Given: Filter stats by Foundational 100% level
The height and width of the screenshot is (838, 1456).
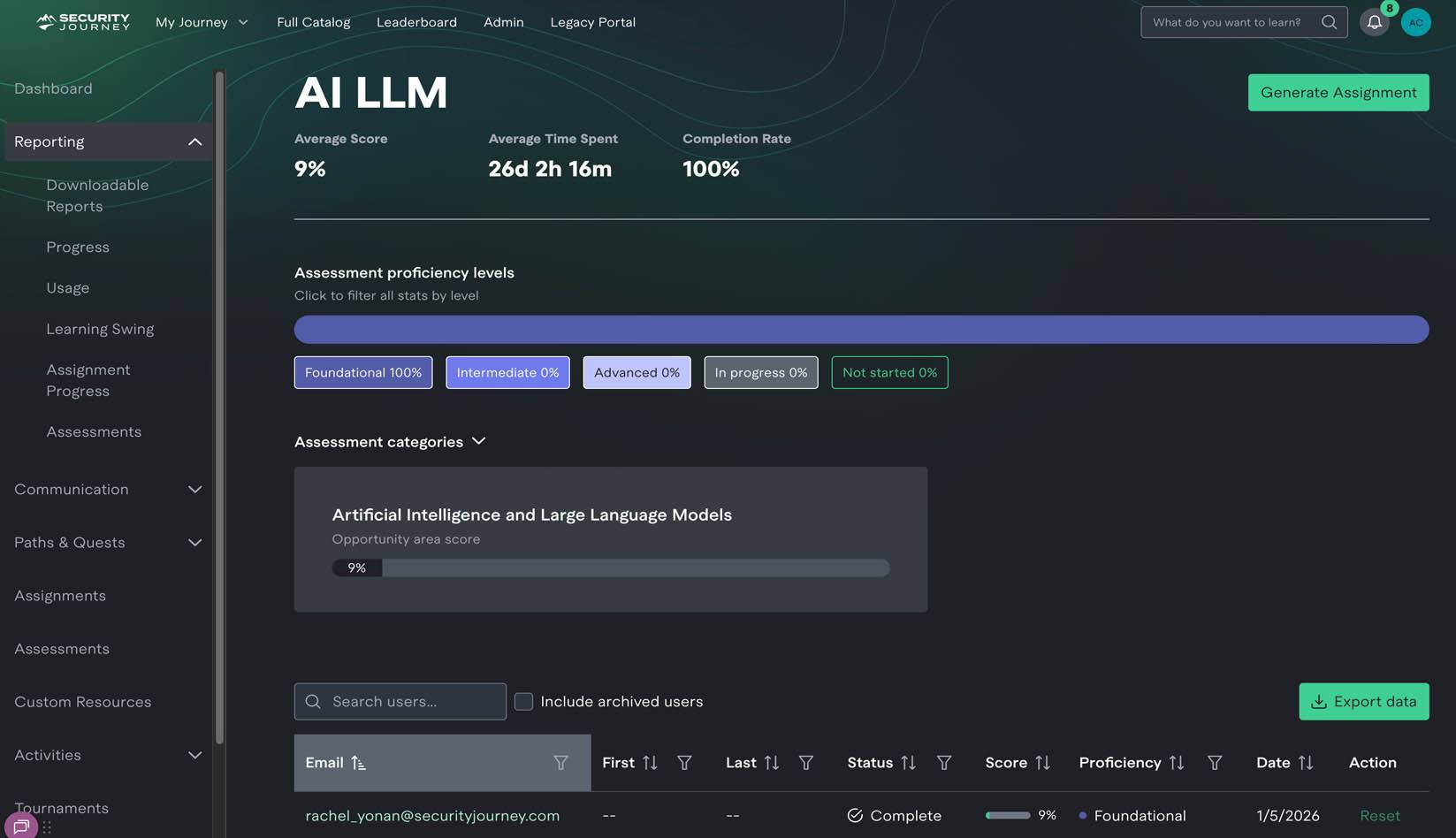Looking at the screenshot, I should pos(363,372).
